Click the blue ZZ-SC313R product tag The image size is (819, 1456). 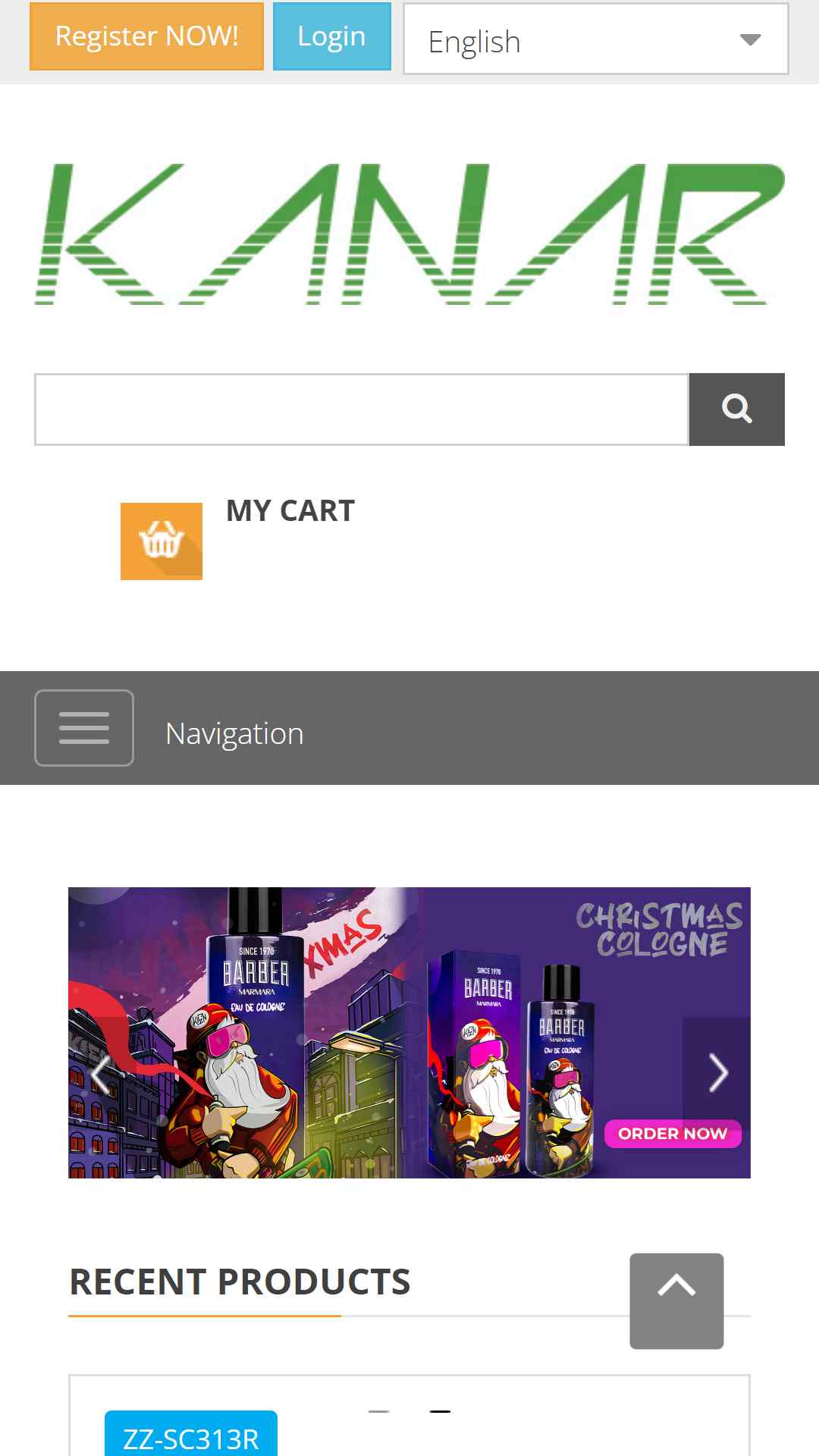[191, 1435]
